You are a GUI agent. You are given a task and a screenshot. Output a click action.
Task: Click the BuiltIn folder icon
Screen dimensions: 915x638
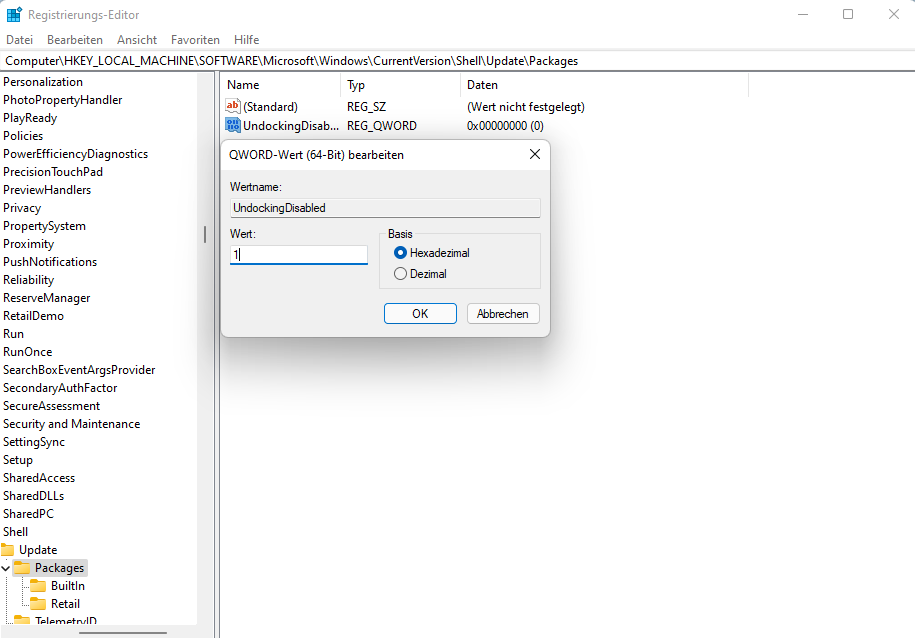click(x=38, y=585)
